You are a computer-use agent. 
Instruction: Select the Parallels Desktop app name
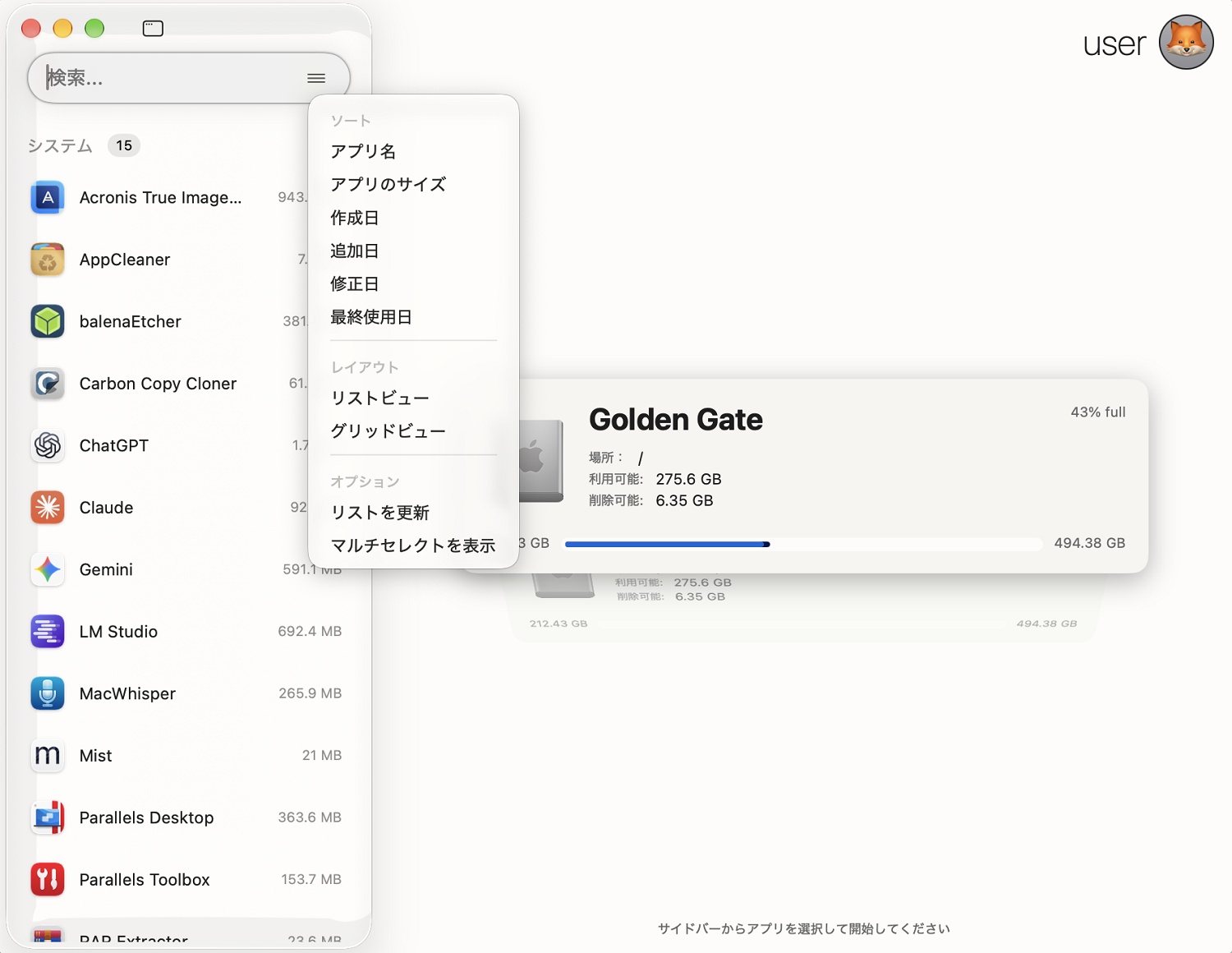coord(146,818)
